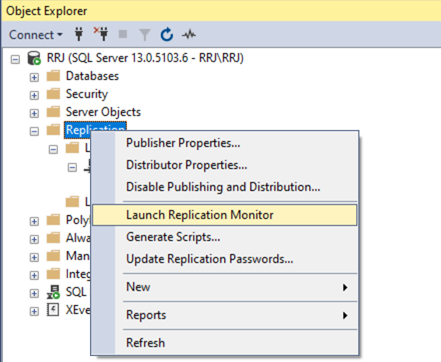This screenshot has width=441, height=362.
Task: Click the first subfolder icon under Replication
Action: pyautogui.click(x=72, y=148)
